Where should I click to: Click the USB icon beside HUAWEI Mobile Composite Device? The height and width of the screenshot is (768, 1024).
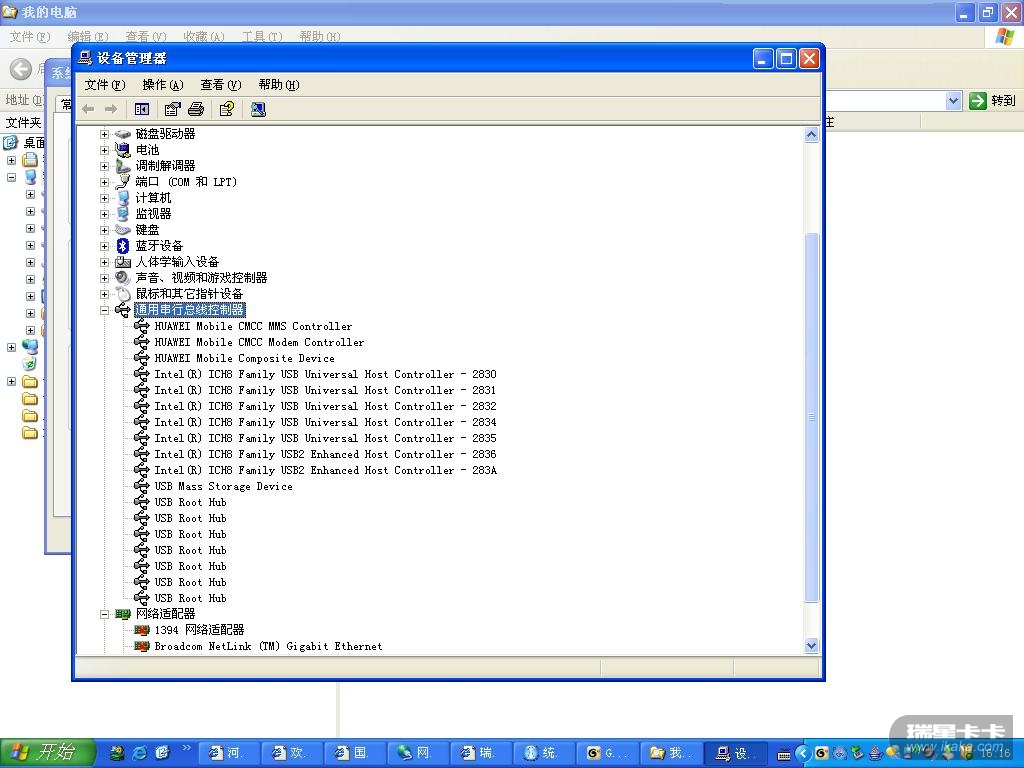click(142, 358)
